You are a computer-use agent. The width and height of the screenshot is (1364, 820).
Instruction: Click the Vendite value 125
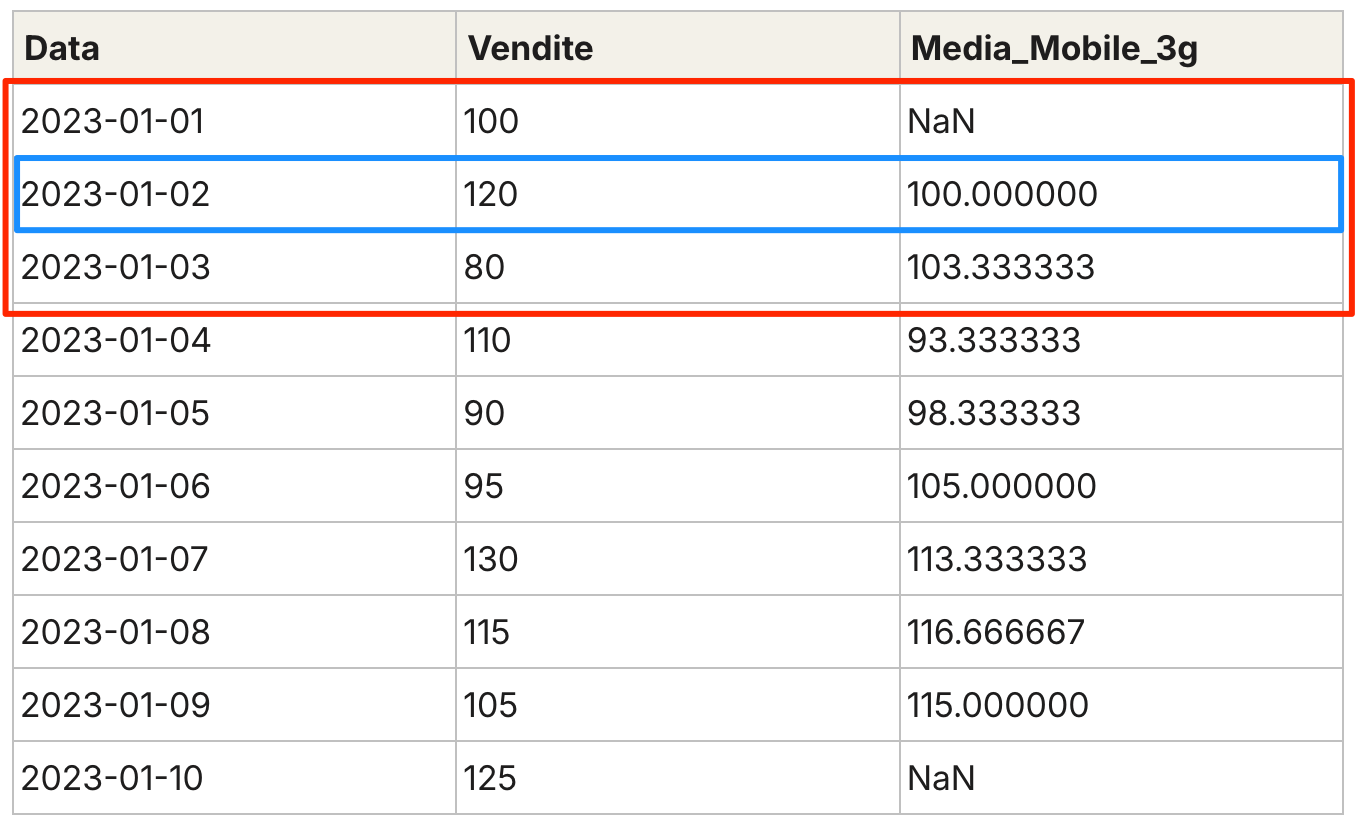[490, 777]
